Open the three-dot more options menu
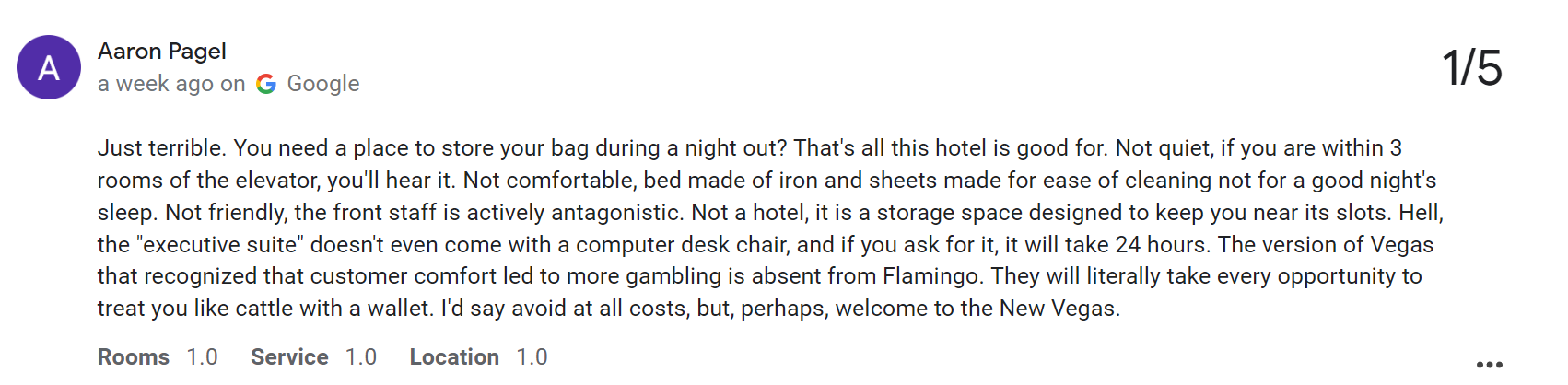This screenshot has width=1568, height=385. pos(1489,365)
